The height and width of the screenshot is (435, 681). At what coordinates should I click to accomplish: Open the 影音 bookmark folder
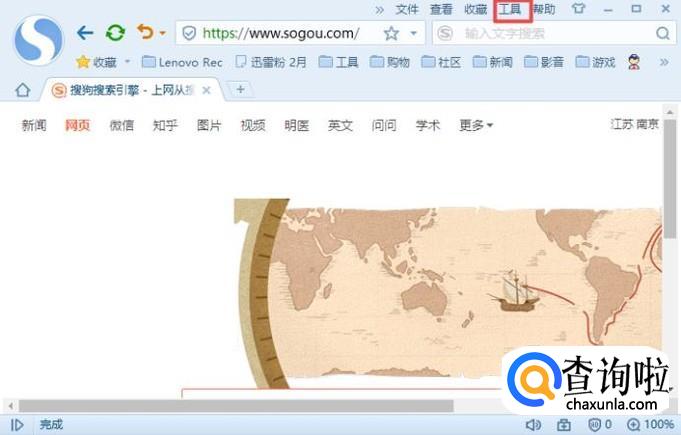point(544,62)
